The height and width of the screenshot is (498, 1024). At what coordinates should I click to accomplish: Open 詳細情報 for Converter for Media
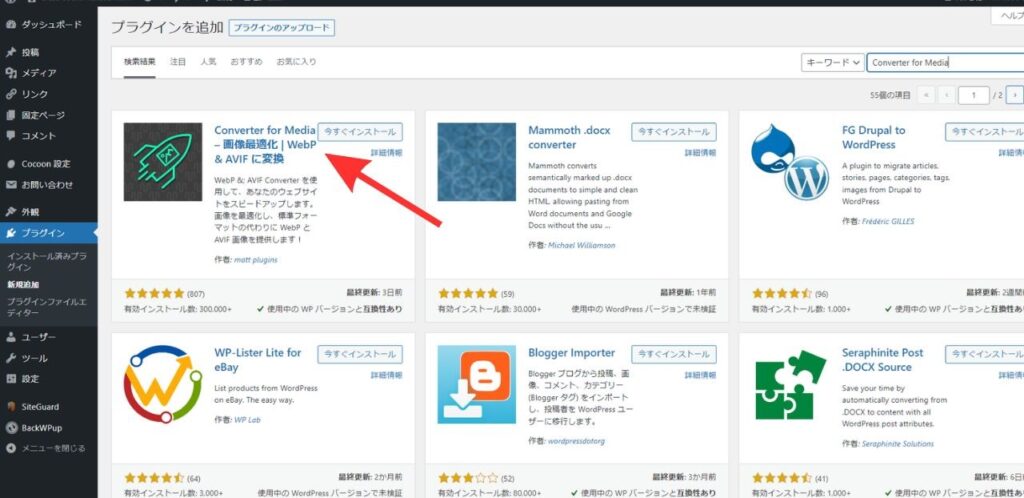click(387, 153)
